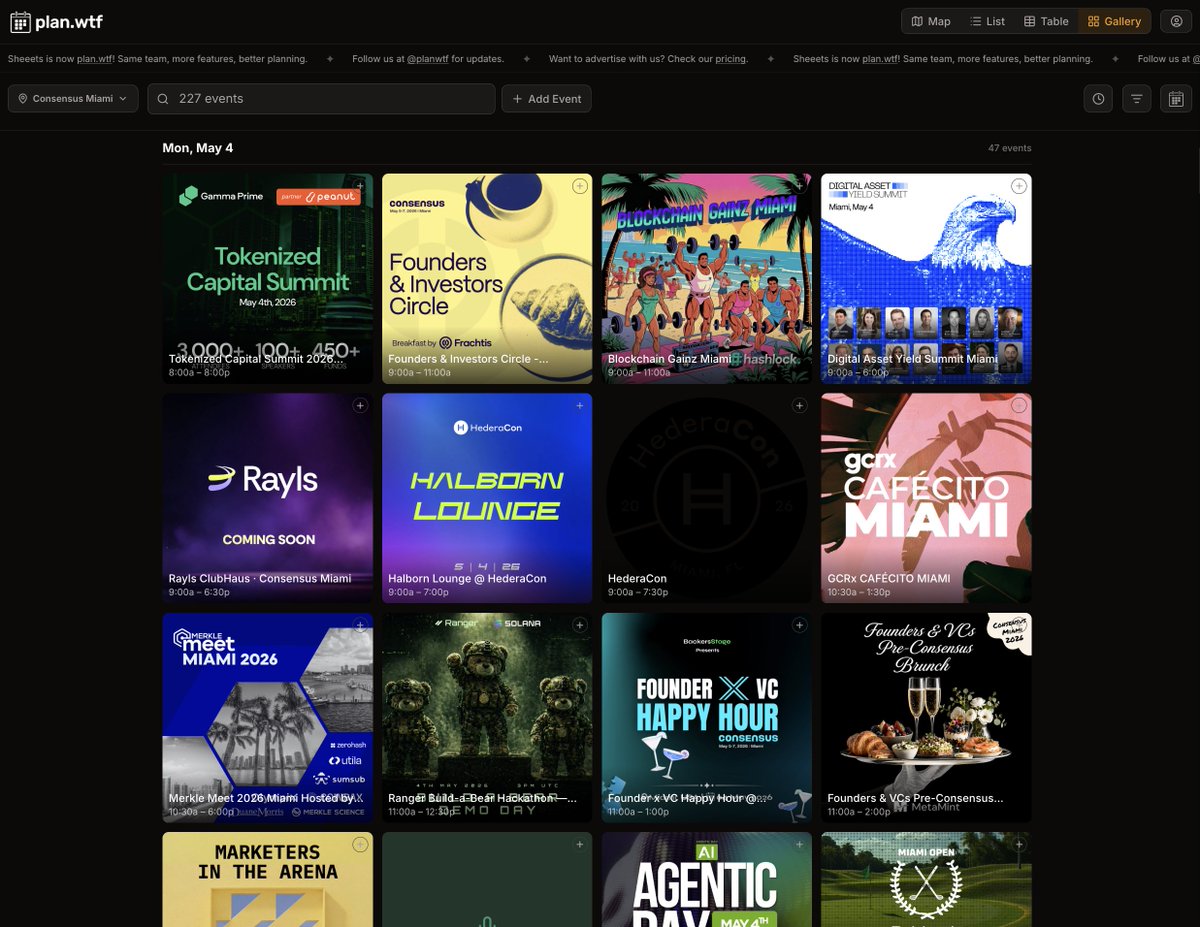Add GCRx CAFÉCITO MIAMI with plus icon
Screen dimensions: 1200x927
click(1019, 405)
